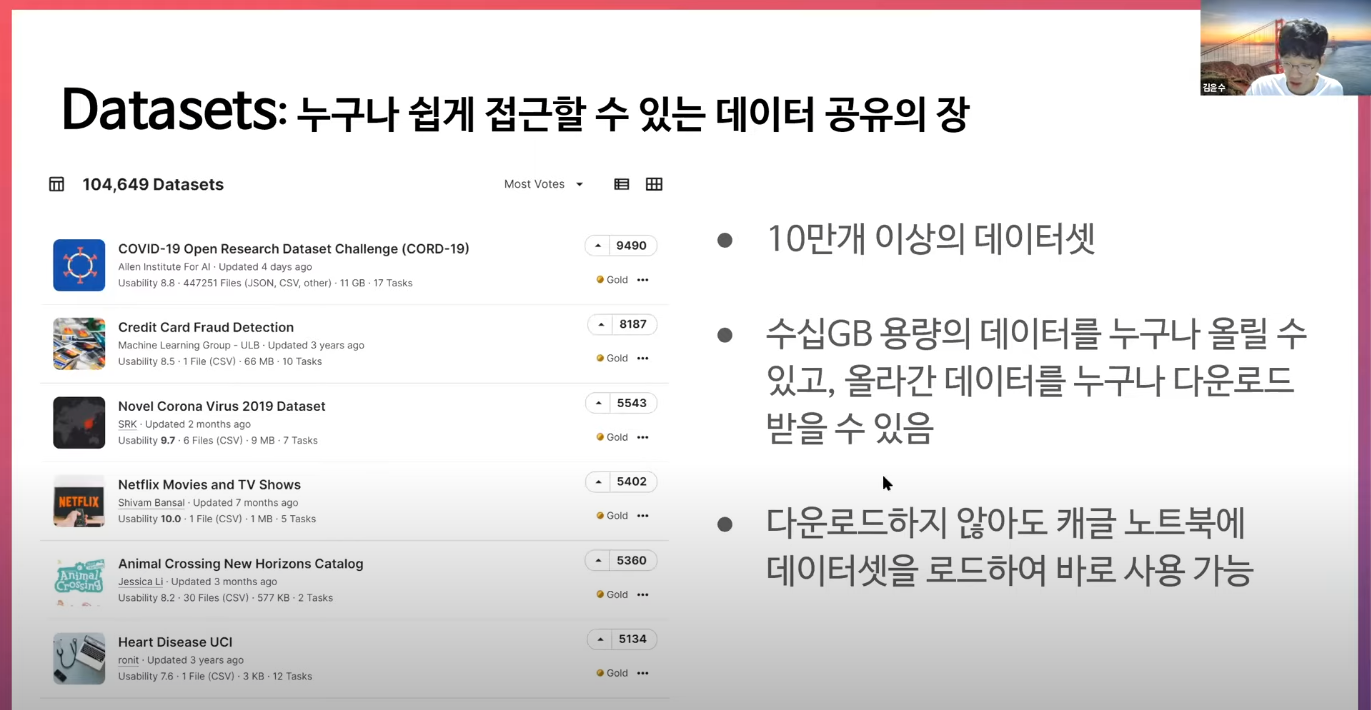Upvote Netflix Movies and TV Shows

pyautogui.click(x=598, y=482)
